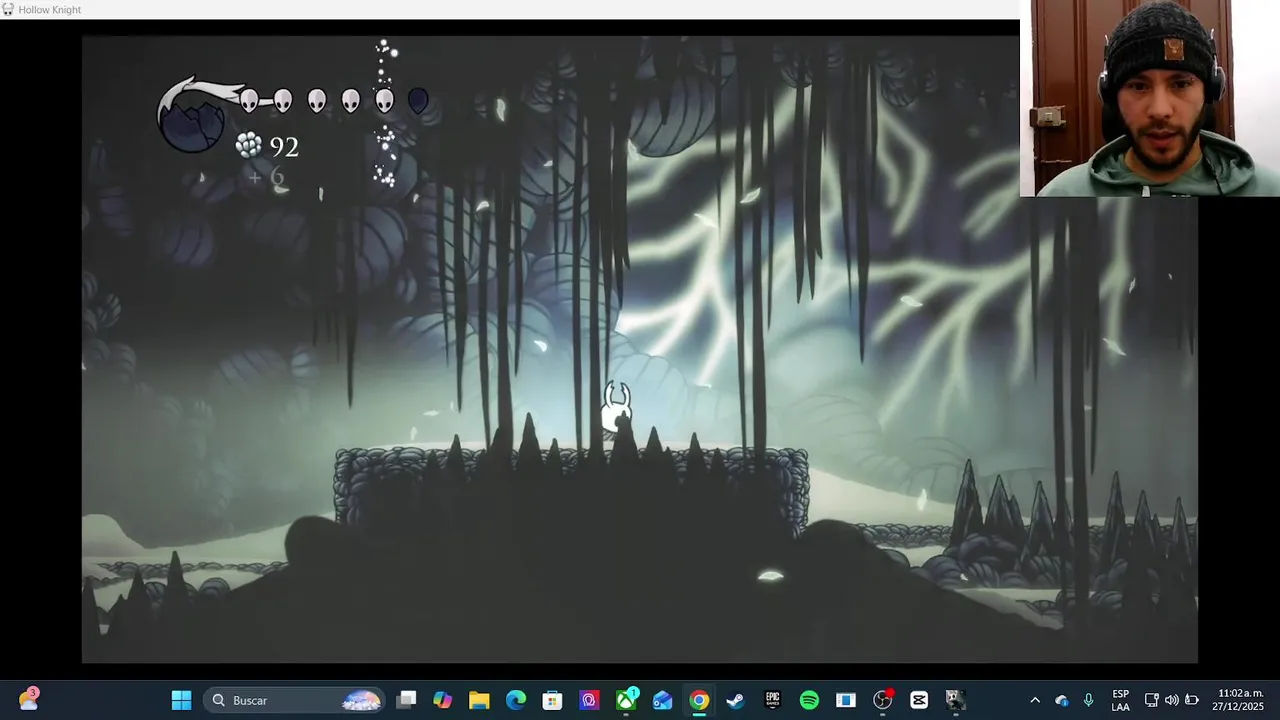Click the Buscar search box in taskbar
1280x720 pixels.
pyautogui.click(x=294, y=700)
